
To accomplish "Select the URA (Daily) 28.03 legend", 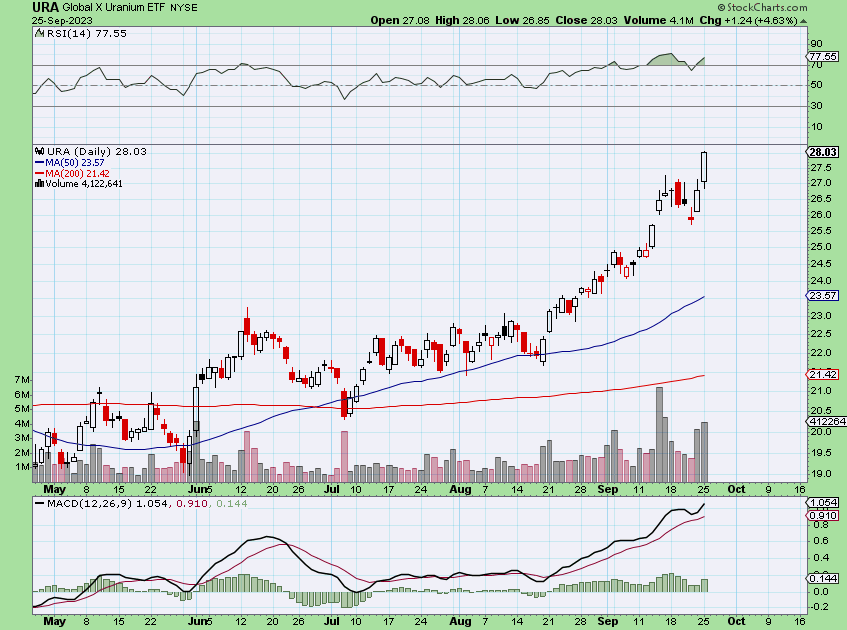I will pos(96,152).
